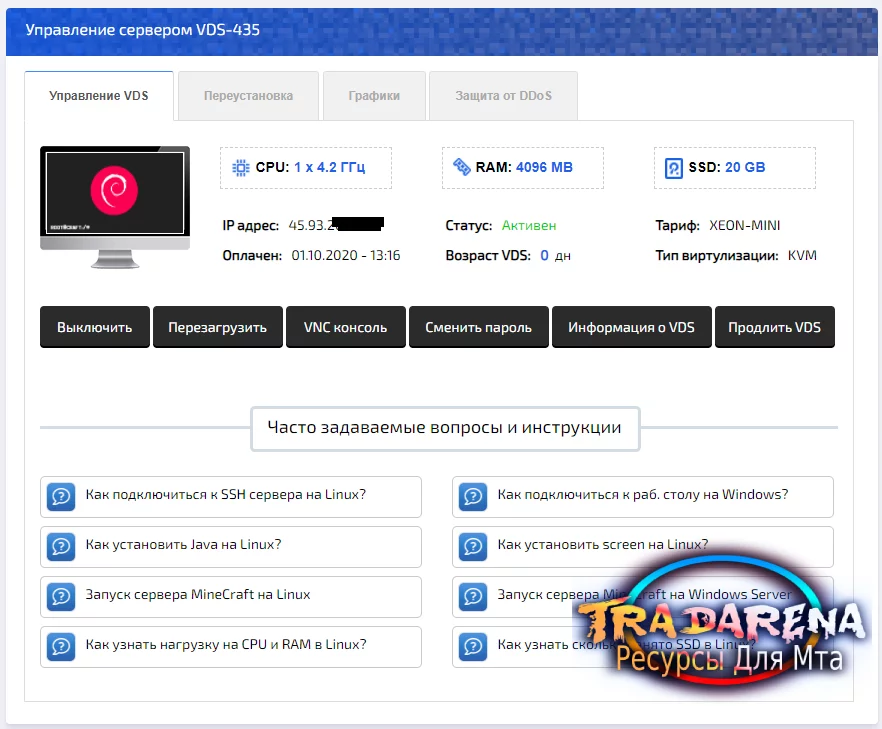Click the Продлить VDS button
Viewport: 882px width, 729px height.
point(775,327)
